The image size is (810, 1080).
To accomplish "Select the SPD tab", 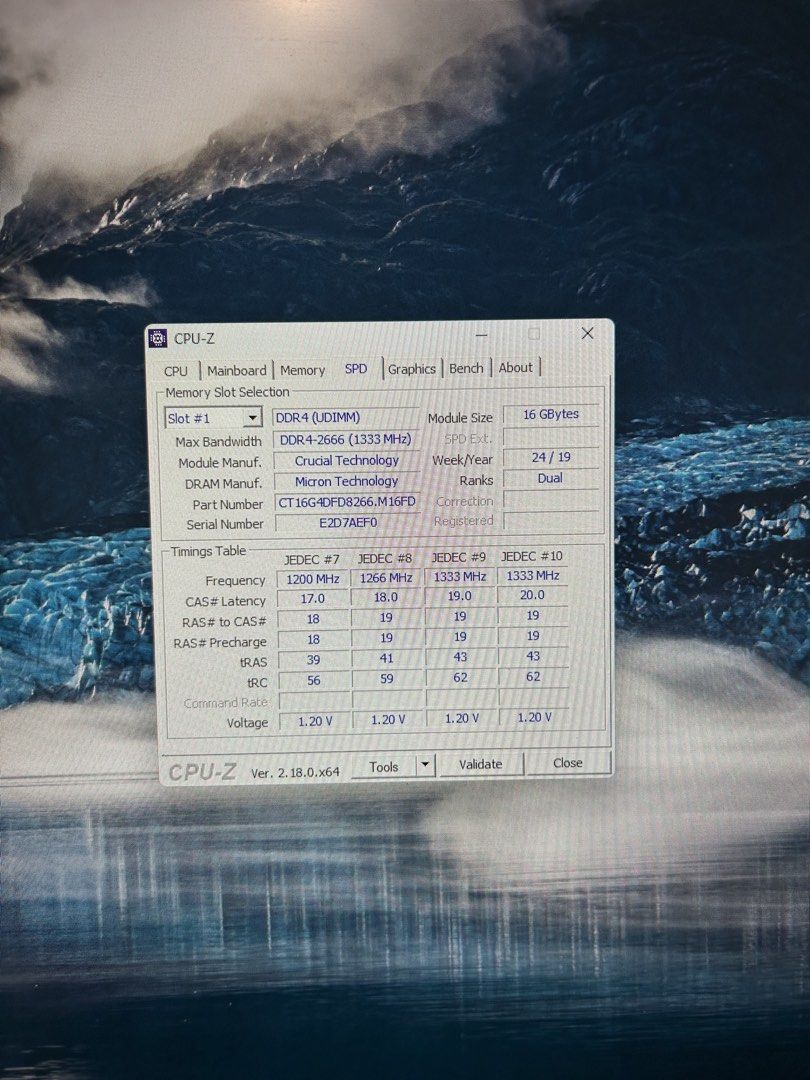I will coord(356,368).
